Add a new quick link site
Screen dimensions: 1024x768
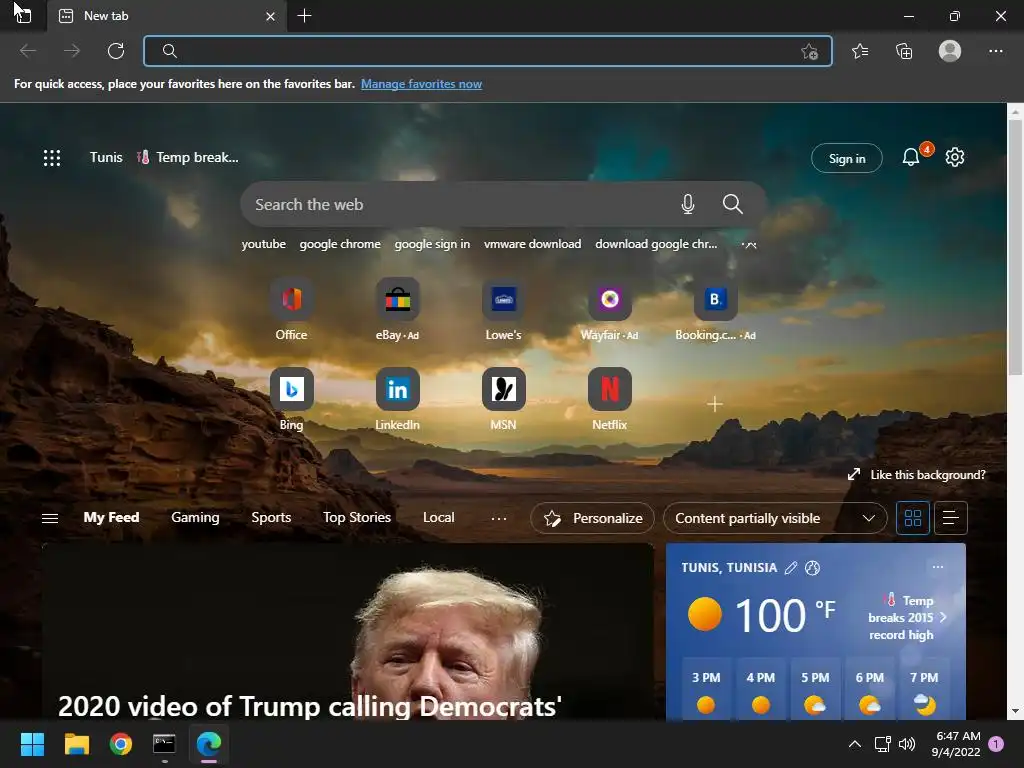click(715, 405)
